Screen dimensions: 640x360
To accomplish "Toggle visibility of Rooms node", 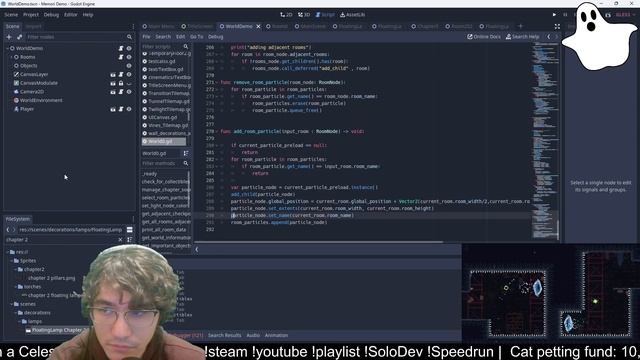I will (x=129, y=57).
